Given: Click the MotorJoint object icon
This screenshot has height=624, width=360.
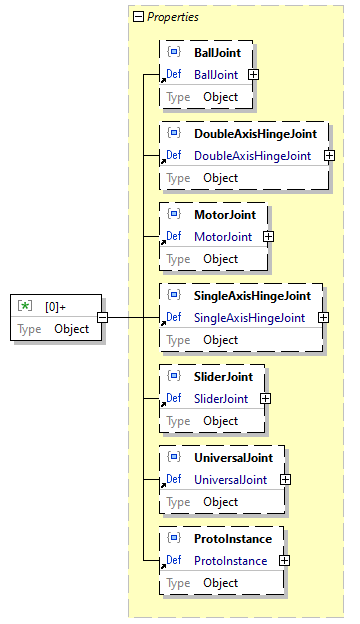Looking at the screenshot, I should point(174,214).
